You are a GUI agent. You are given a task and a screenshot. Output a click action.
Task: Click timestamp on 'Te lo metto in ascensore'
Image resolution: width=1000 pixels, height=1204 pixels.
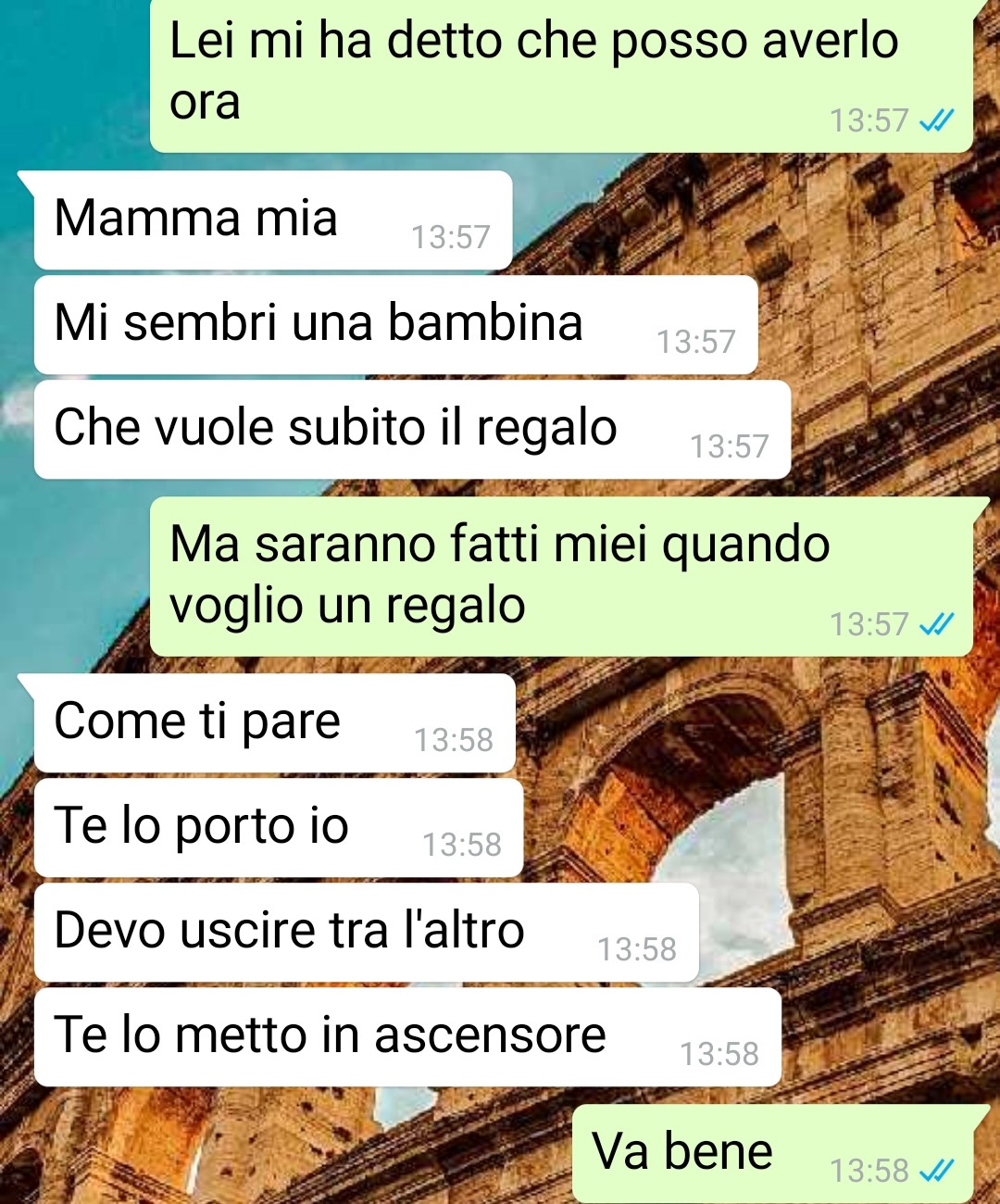pos(719,1054)
